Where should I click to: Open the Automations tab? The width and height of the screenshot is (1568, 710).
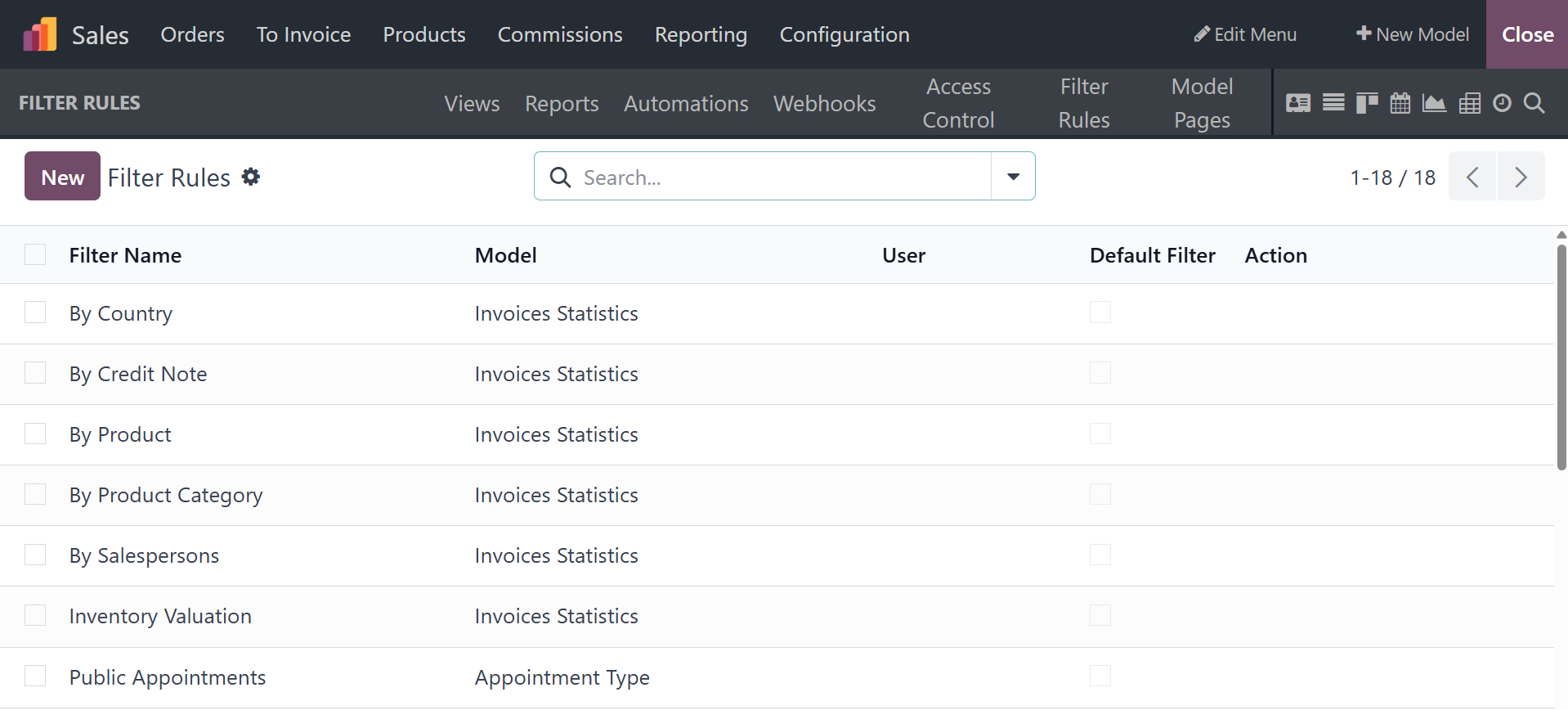(x=686, y=104)
